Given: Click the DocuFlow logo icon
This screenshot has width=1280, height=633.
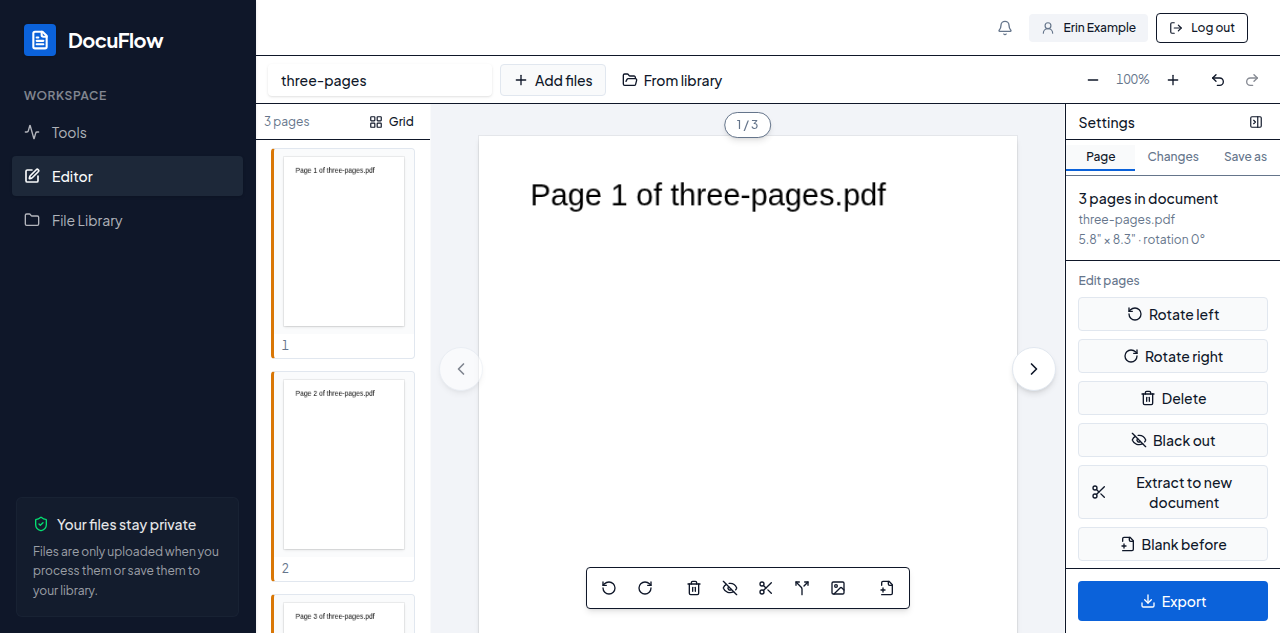Looking at the screenshot, I should (x=40, y=40).
